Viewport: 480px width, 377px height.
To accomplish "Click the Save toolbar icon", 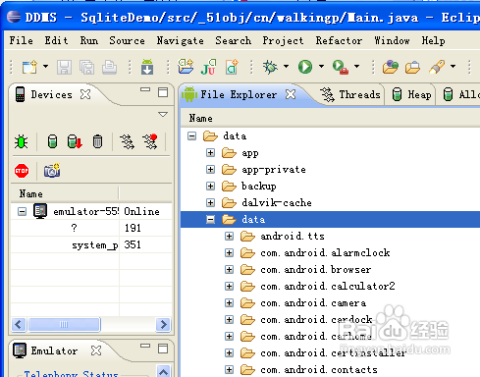I will (x=64, y=67).
